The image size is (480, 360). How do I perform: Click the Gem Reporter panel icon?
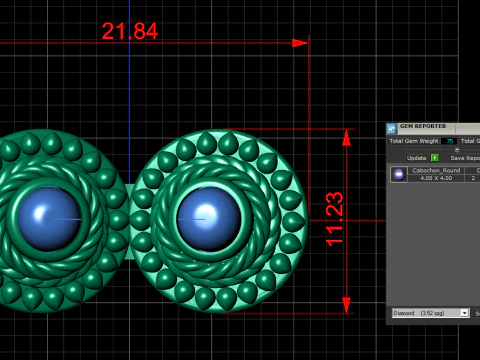tap(391, 128)
